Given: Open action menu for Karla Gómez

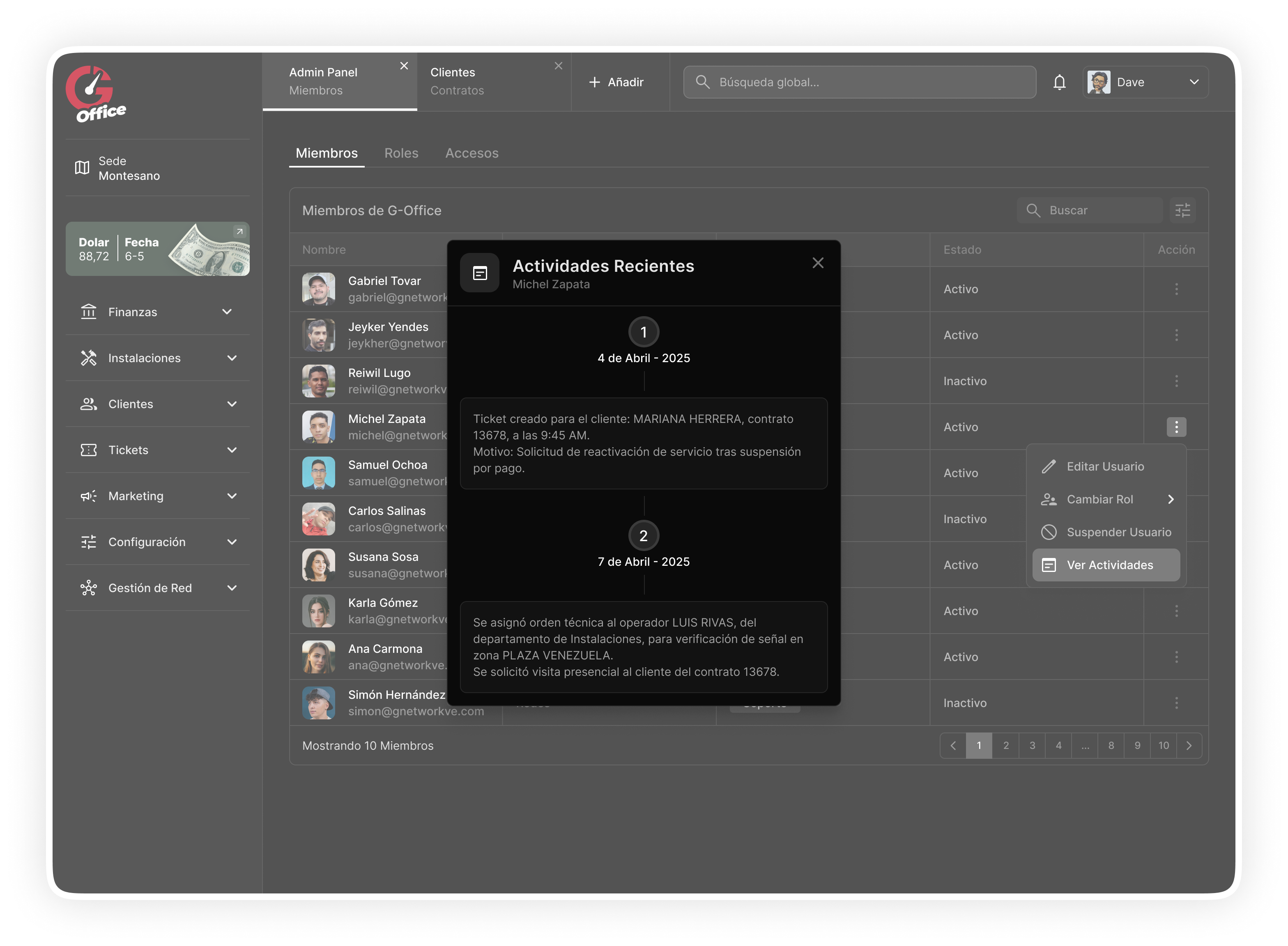Looking at the screenshot, I should coord(1176,611).
